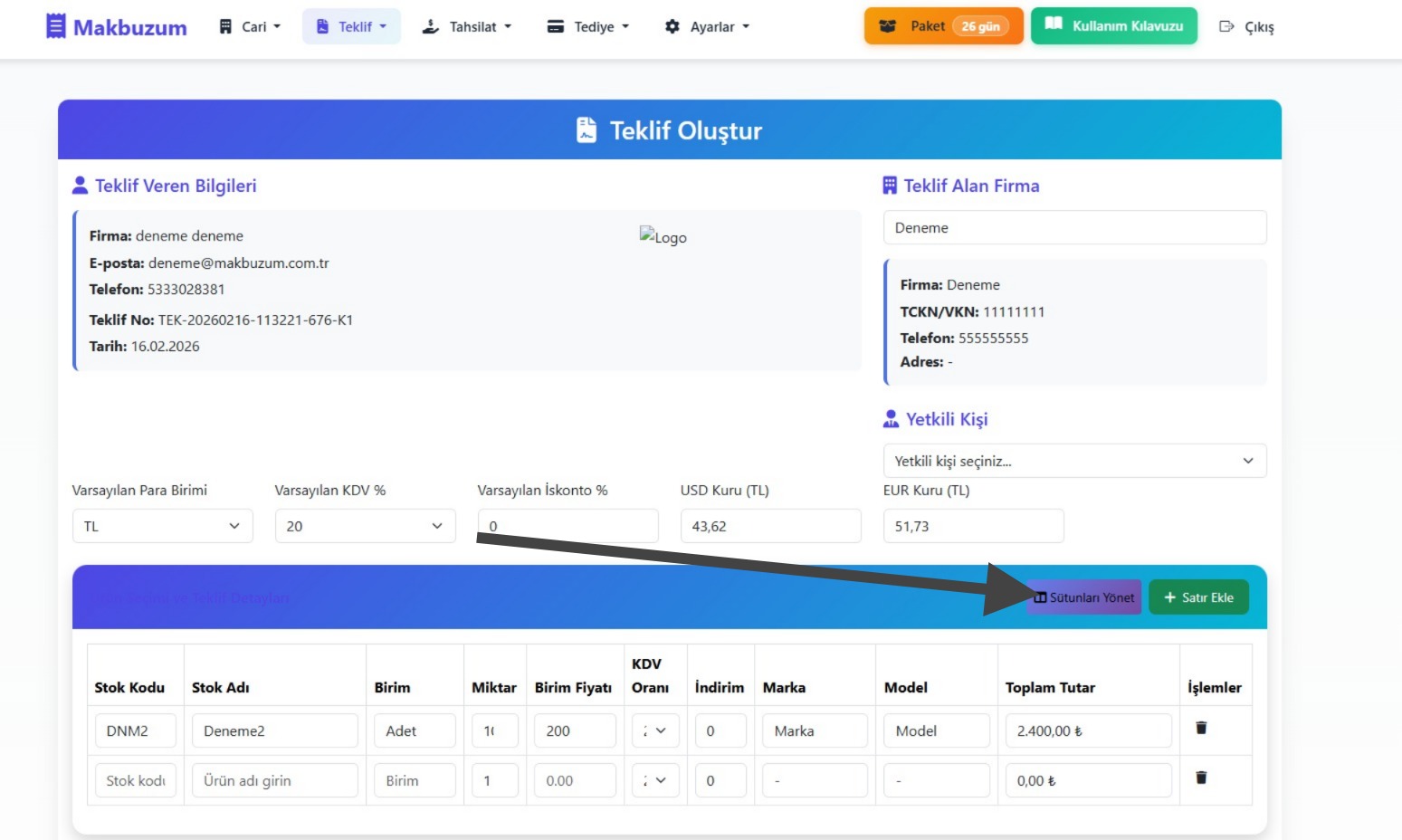The image size is (1402, 840).
Task: Open the Ayarlar settings menu
Action: pyautogui.click(x=707, y=27)
